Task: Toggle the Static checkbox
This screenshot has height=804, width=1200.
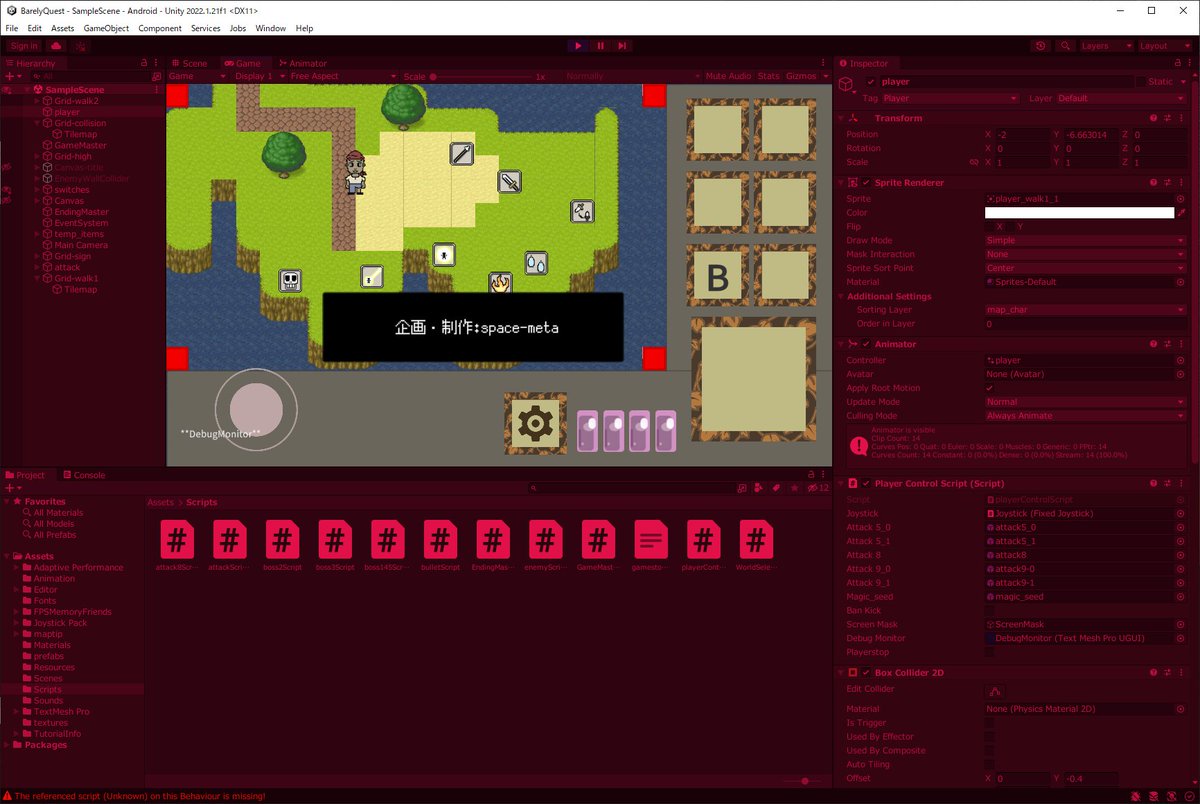Action: coord(1141,82)
